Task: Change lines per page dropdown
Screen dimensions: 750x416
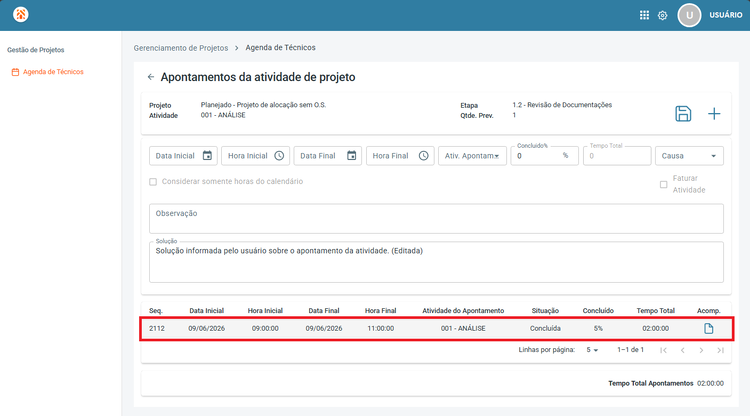Action: pos(592,350)
